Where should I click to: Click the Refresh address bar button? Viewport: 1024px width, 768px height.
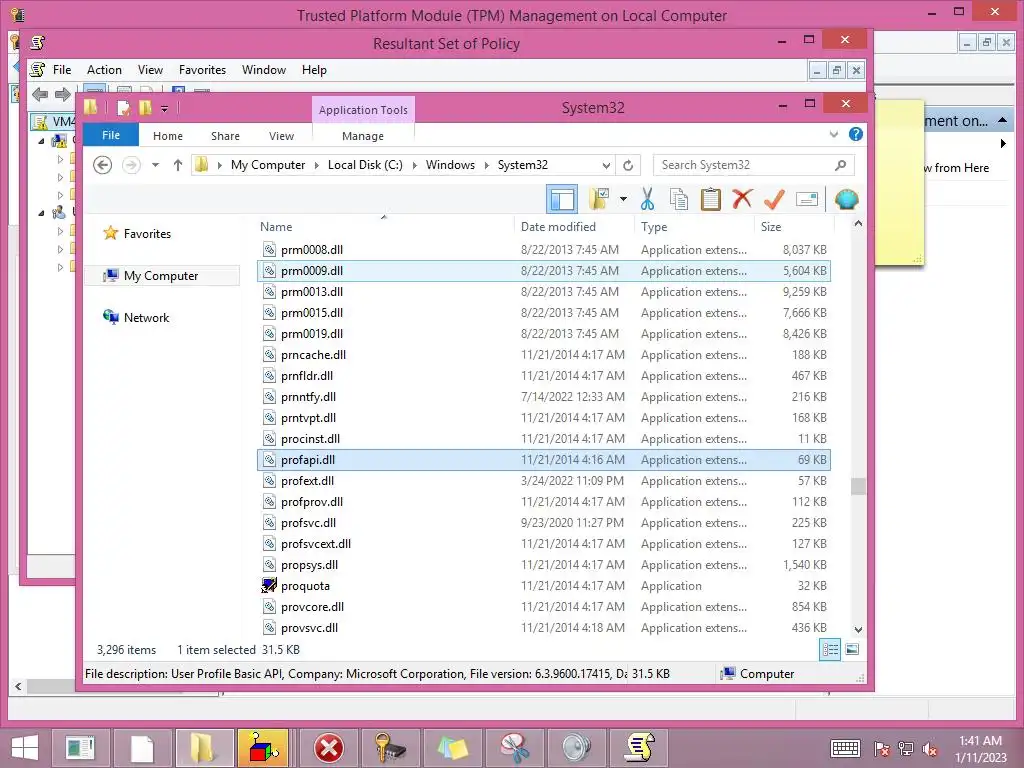click(628, 165)
